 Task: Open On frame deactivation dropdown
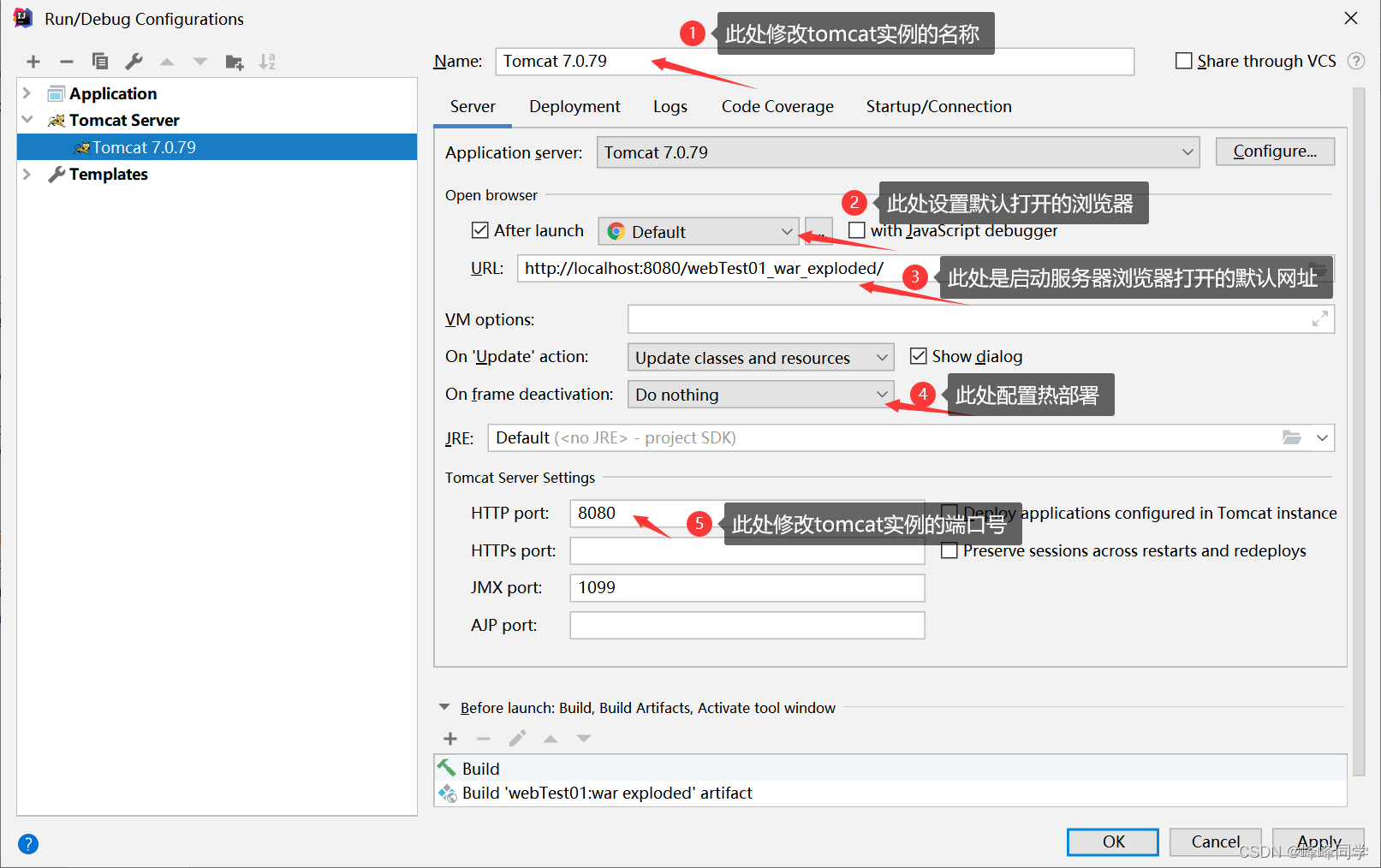point(760,395)
